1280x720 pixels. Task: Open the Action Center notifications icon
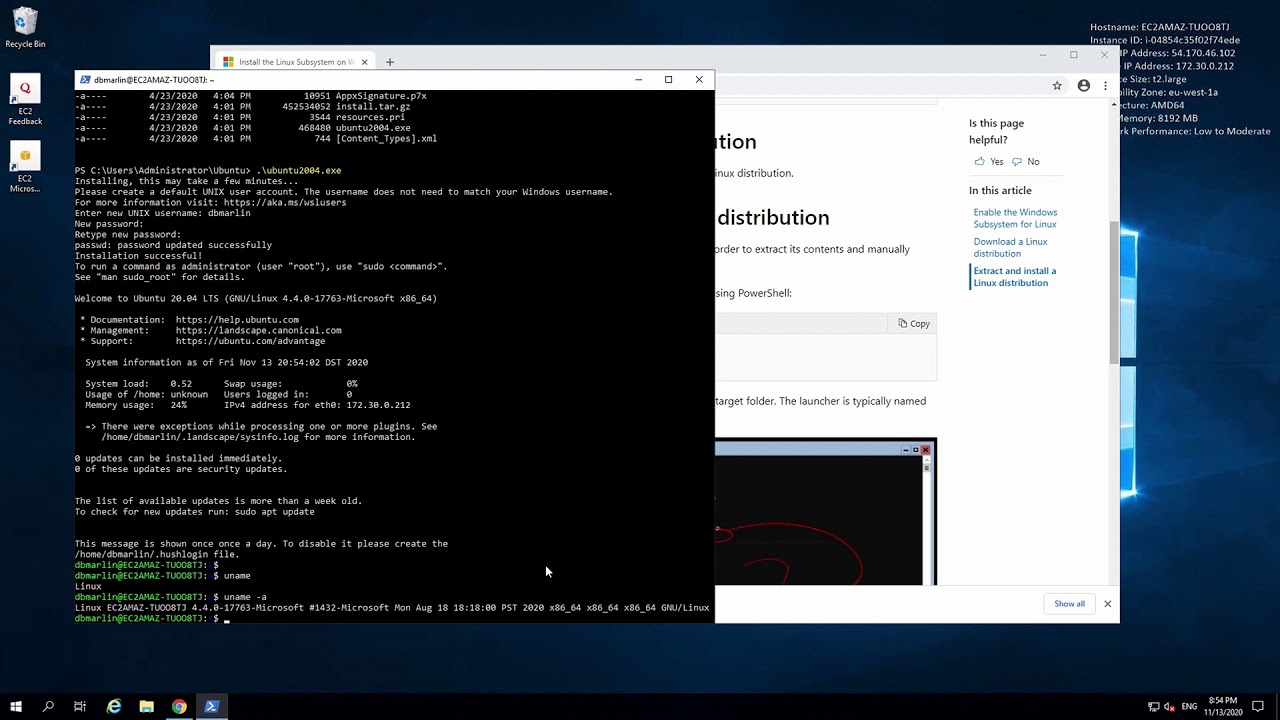click(x=1260, y=707)
